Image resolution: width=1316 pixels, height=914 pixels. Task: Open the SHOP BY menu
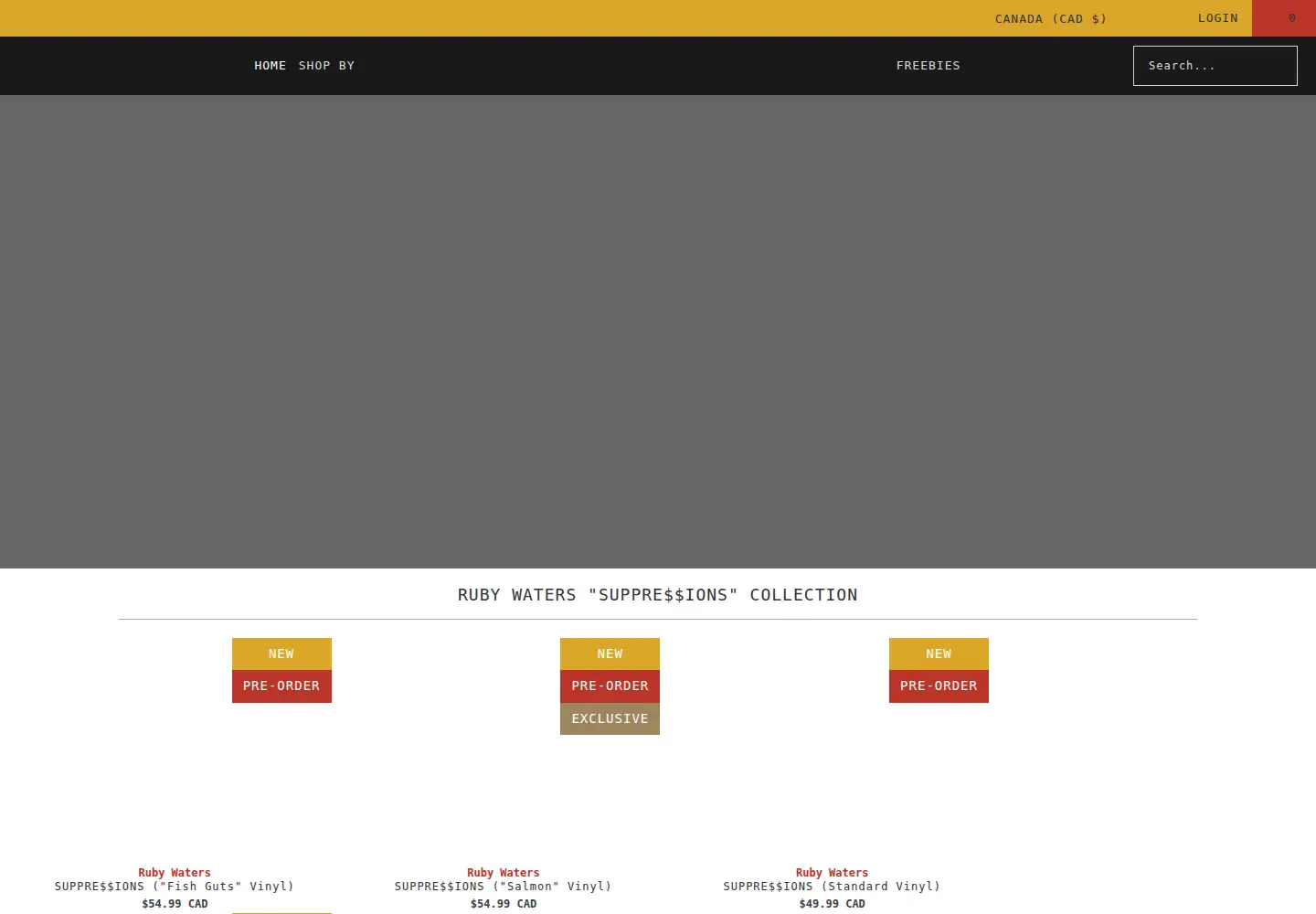click(x=326, y=66)
